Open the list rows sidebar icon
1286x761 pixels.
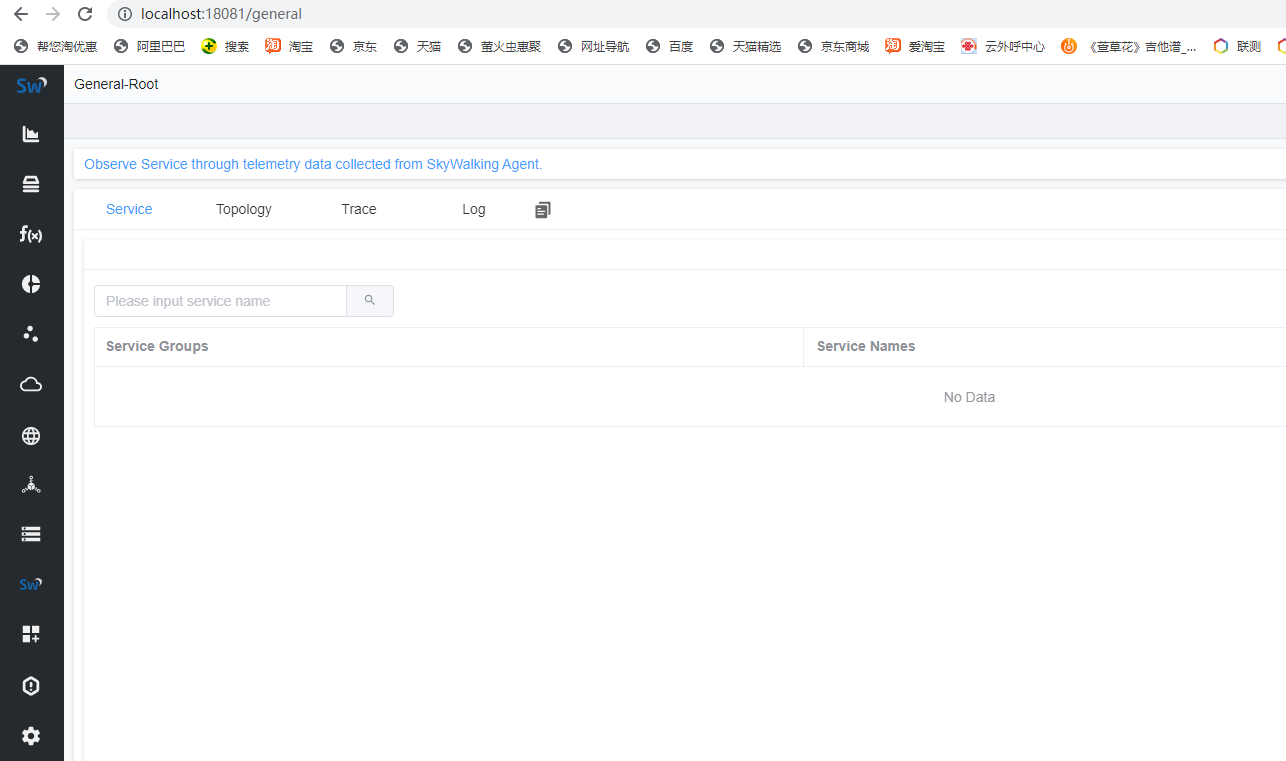pos(31,535)
